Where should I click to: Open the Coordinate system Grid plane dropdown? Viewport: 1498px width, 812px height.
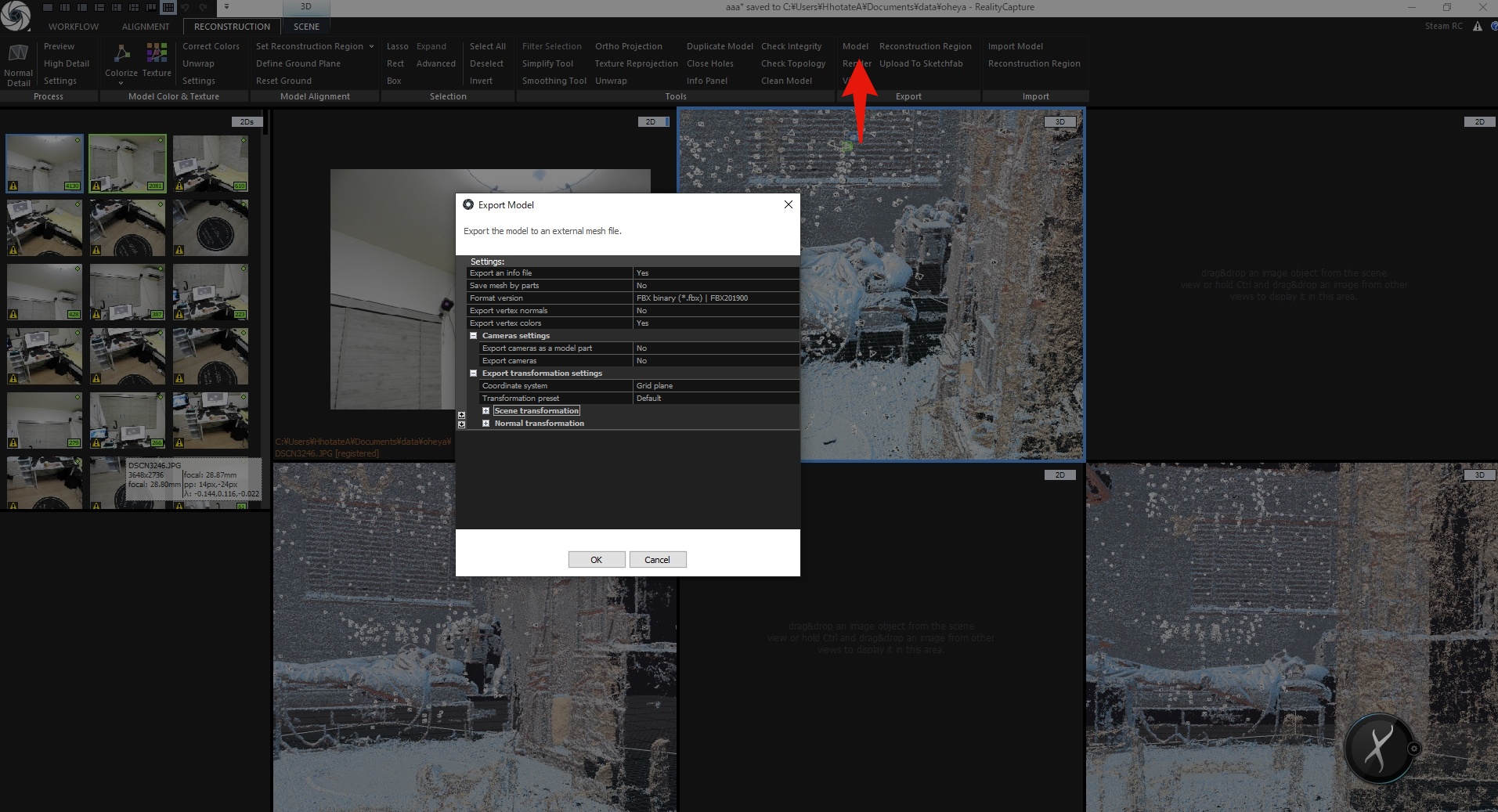[x=715, y=386]
